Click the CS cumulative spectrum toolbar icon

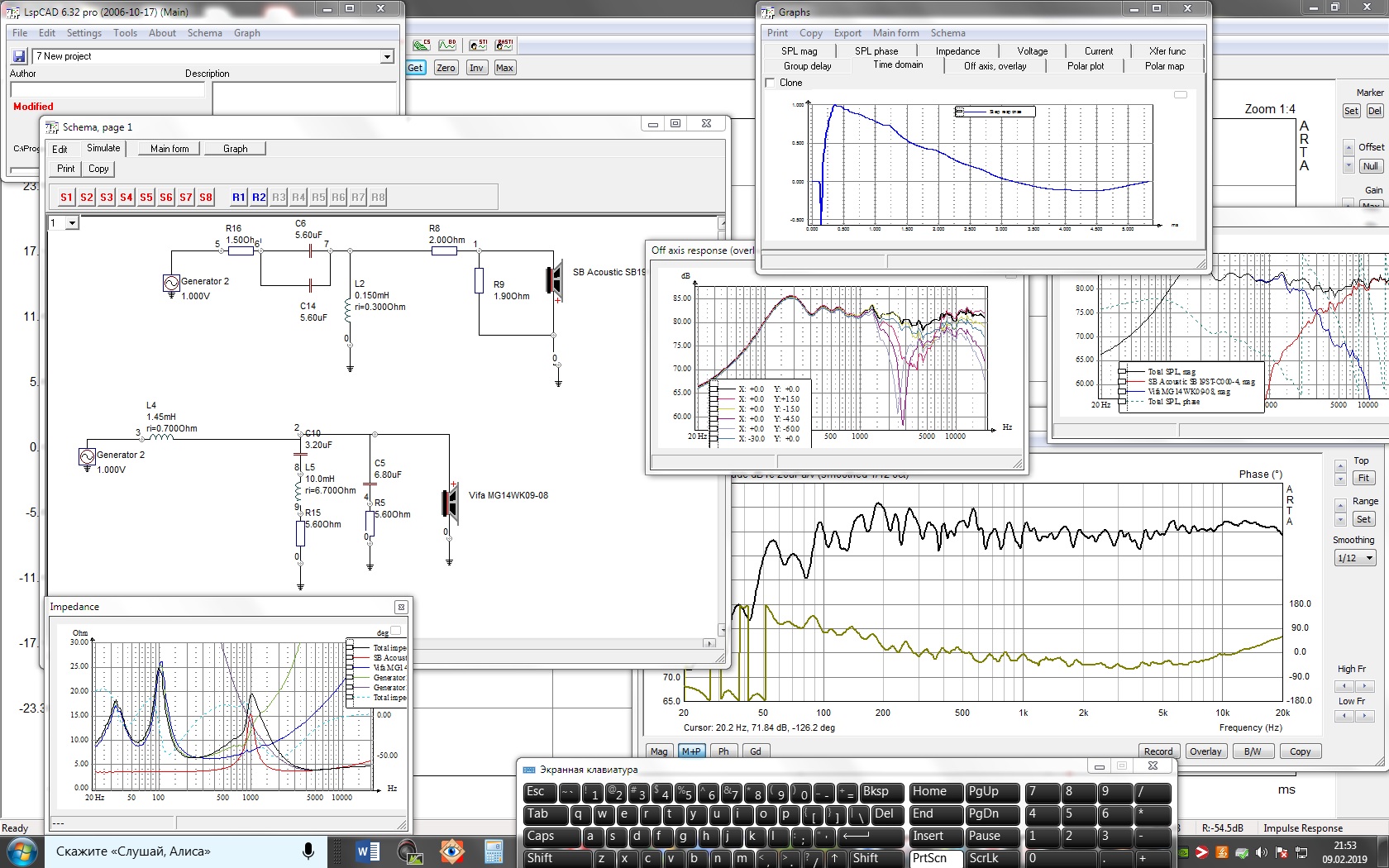[422, 45]
